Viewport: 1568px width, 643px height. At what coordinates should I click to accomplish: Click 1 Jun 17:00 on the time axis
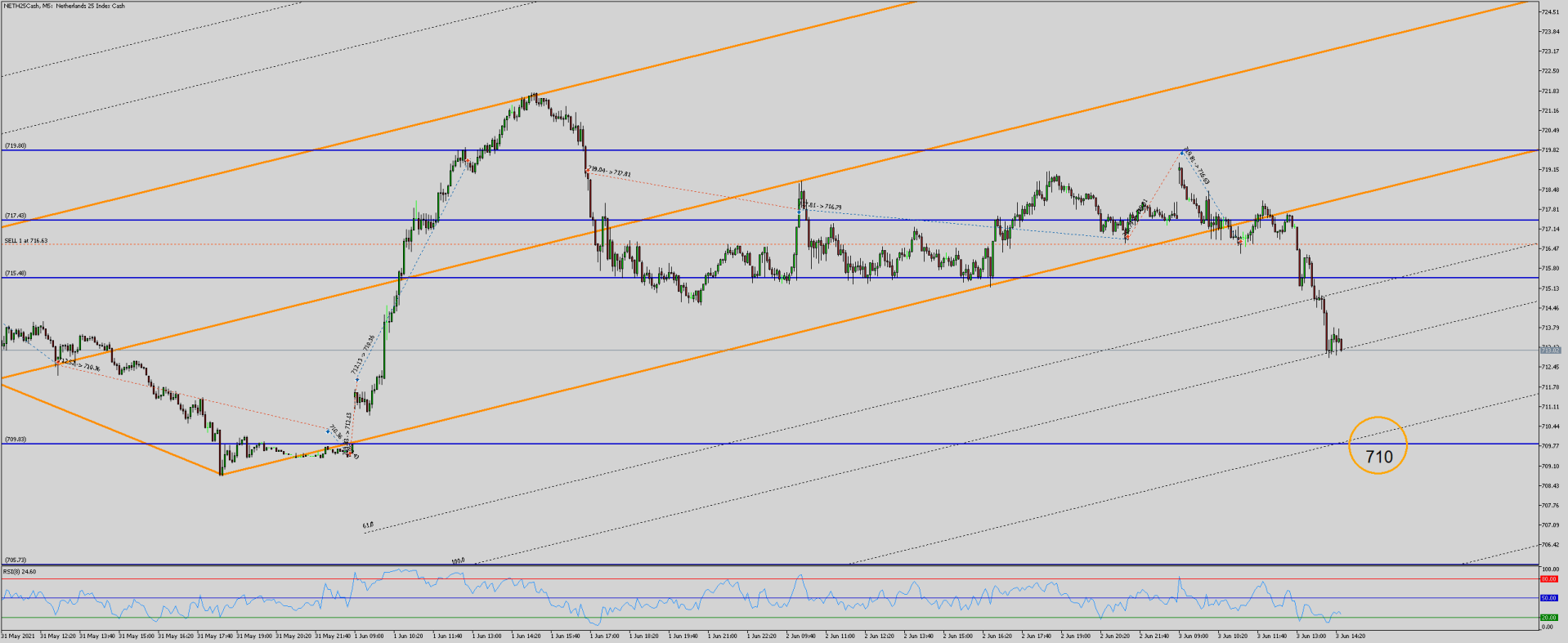(x=604, y=635)
